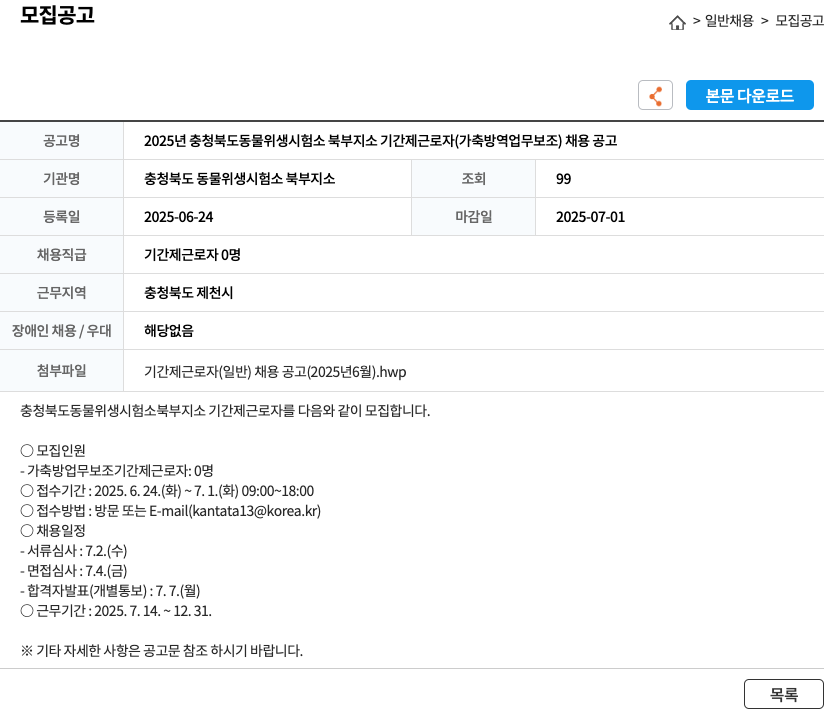Download the attached hwp file

[x=275, y=372]
